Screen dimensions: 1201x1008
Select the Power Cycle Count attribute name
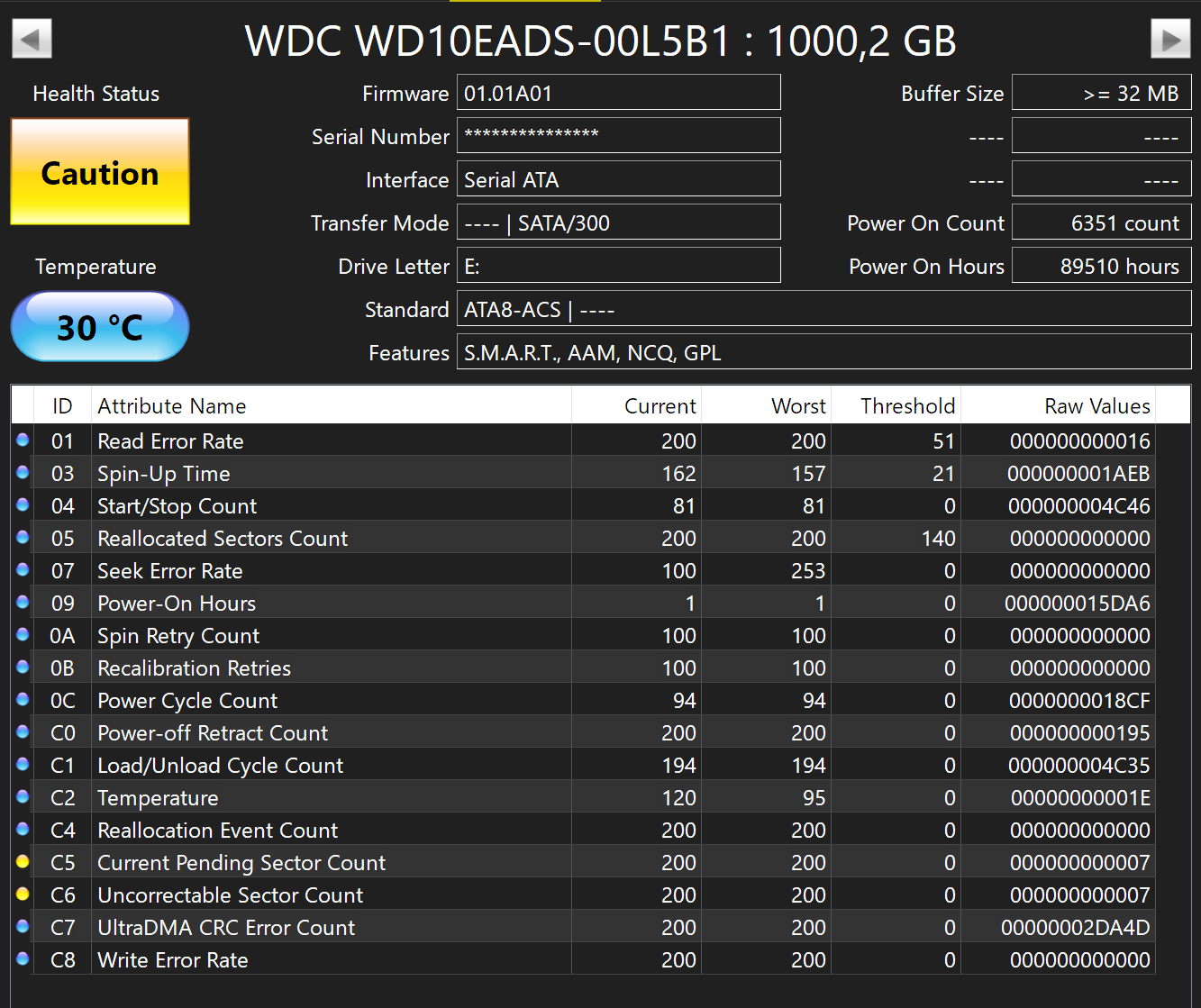pos(187,701)
